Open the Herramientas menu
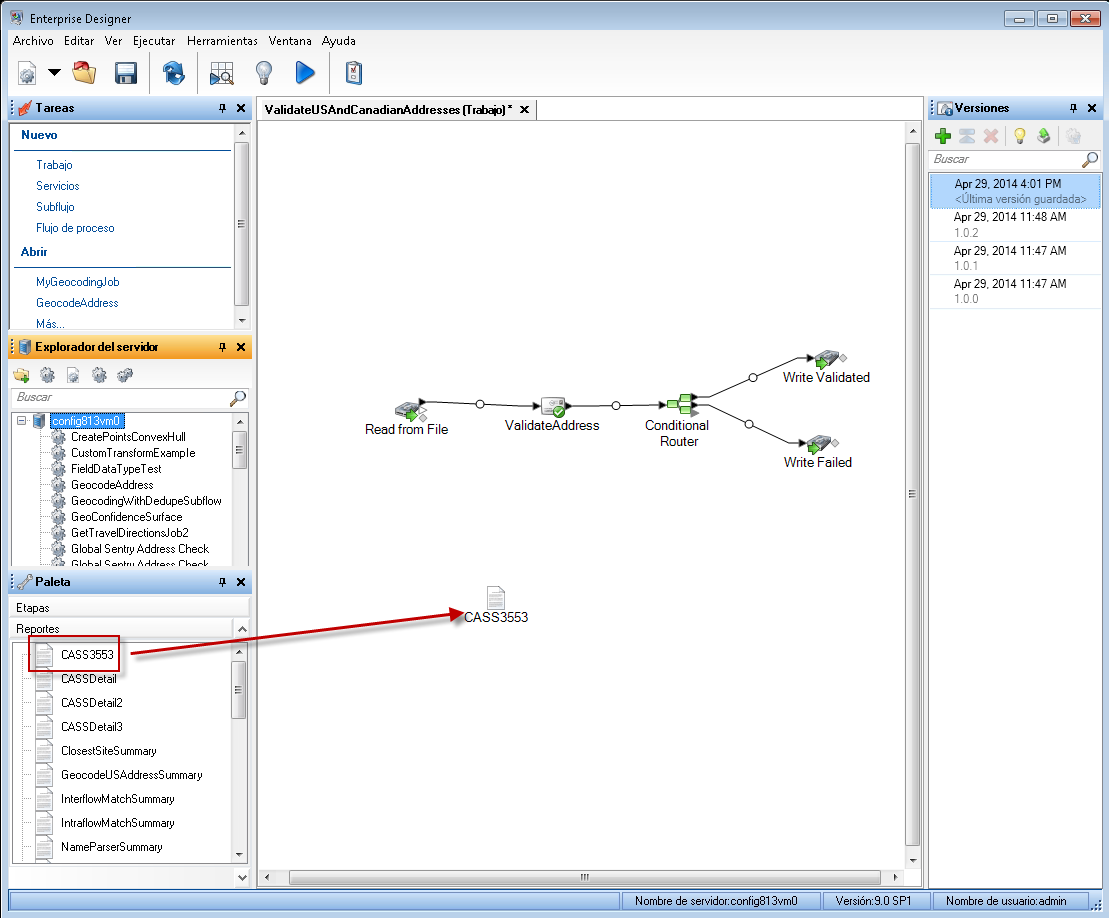Screen dimensions: 1109x918 click(x=222, y=41)
